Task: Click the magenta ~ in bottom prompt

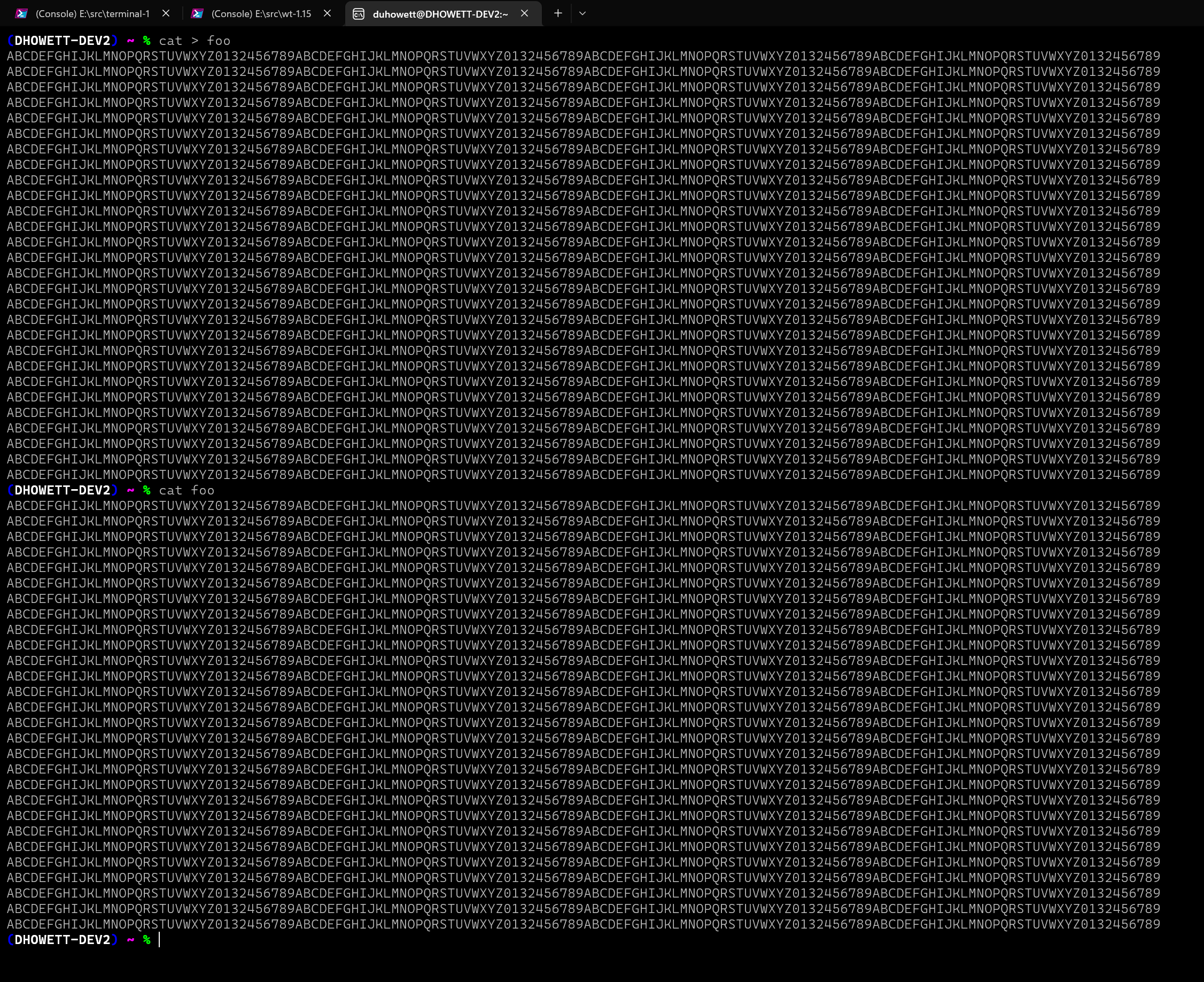Action: (130, 940)
